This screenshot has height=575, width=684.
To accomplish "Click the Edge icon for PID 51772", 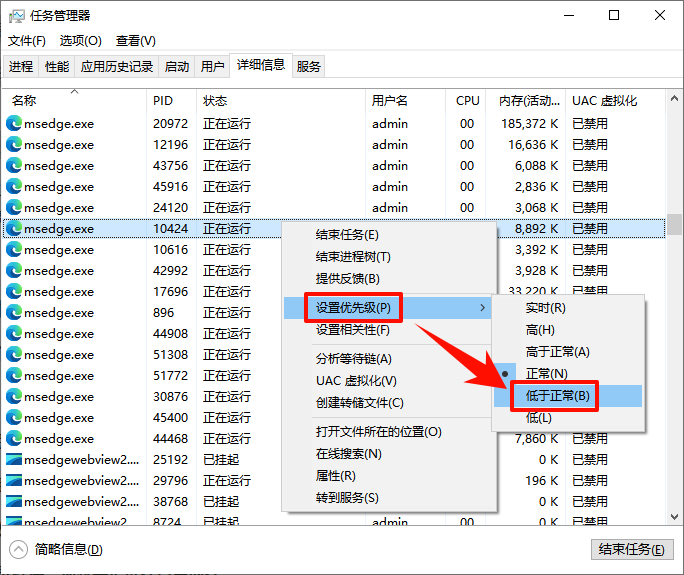I will 14,375.
